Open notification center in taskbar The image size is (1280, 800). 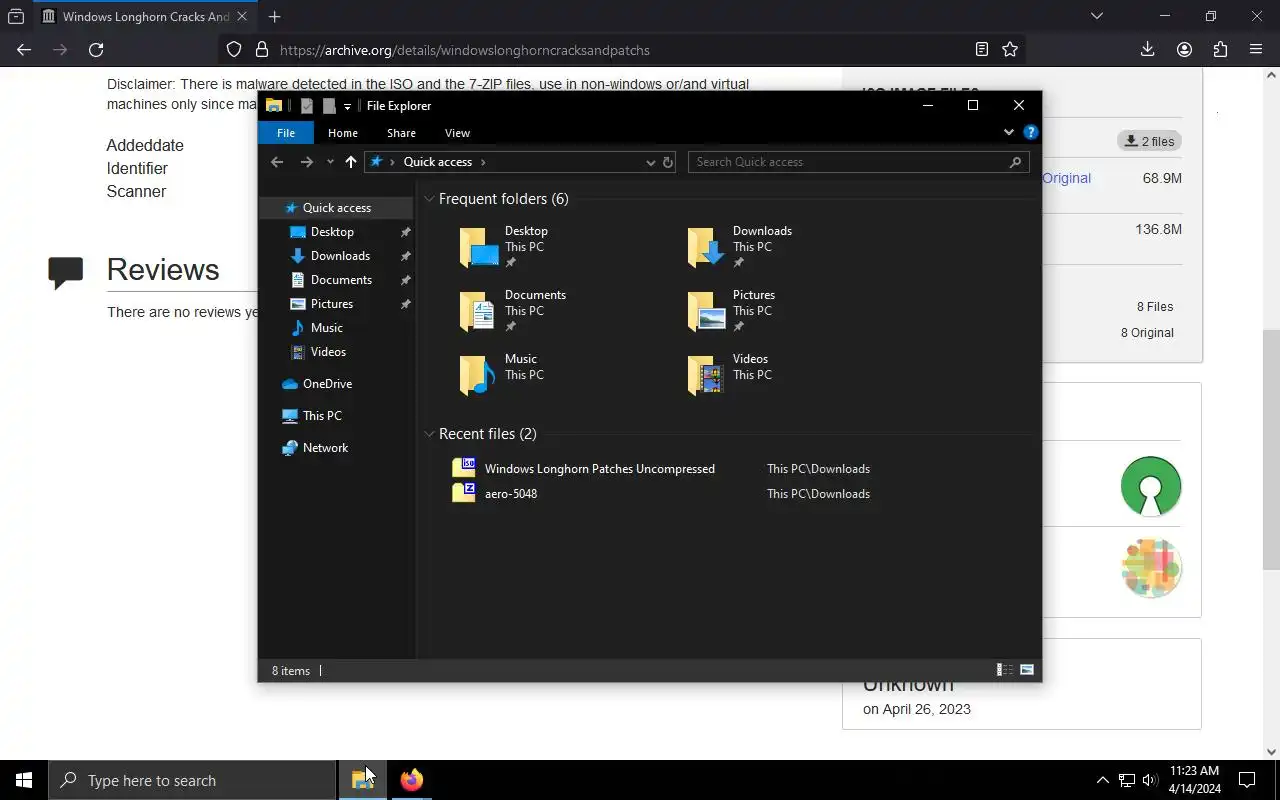coord(1247,780)
